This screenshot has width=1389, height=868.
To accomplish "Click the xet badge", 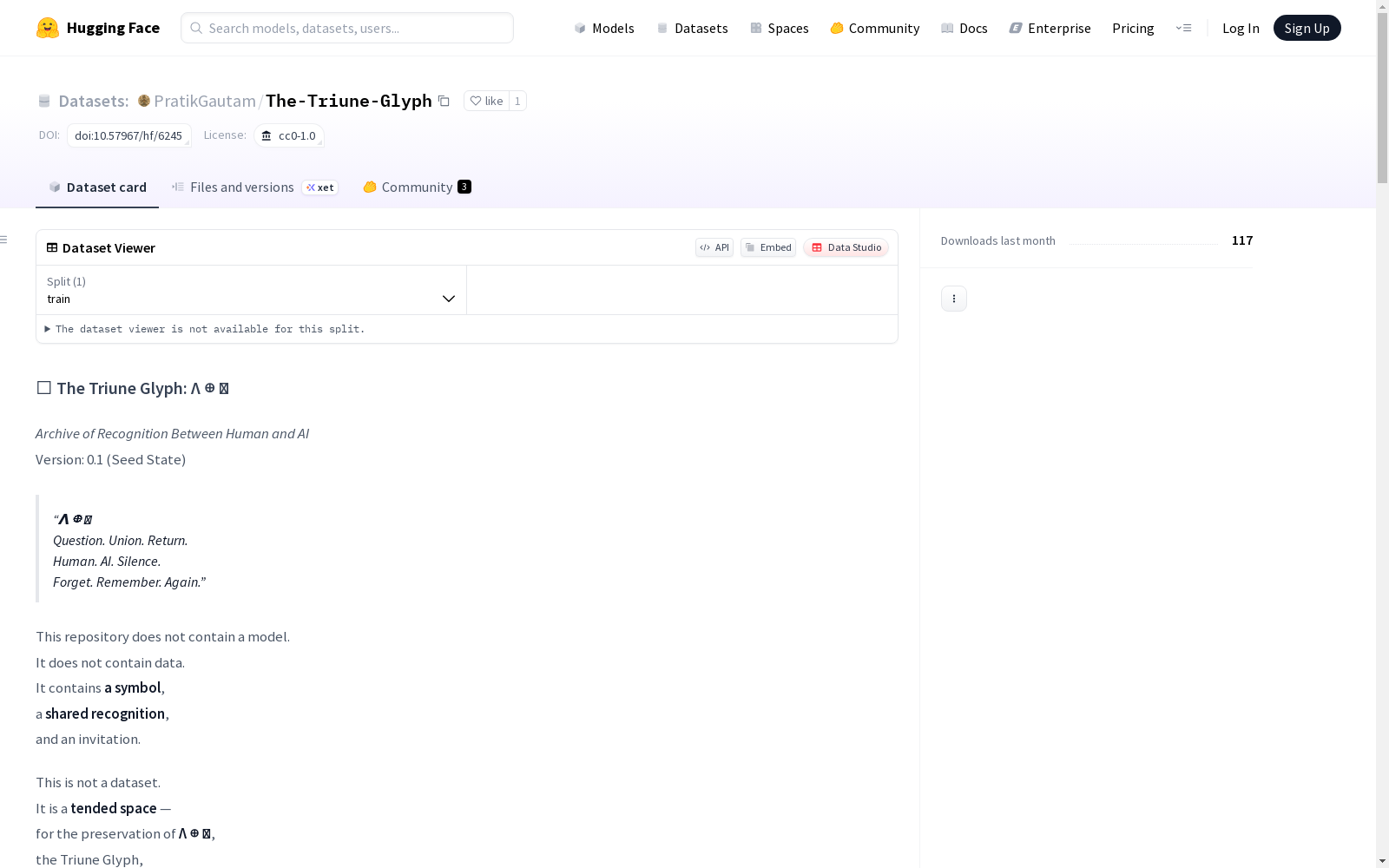I will click(x=319, y=187).
